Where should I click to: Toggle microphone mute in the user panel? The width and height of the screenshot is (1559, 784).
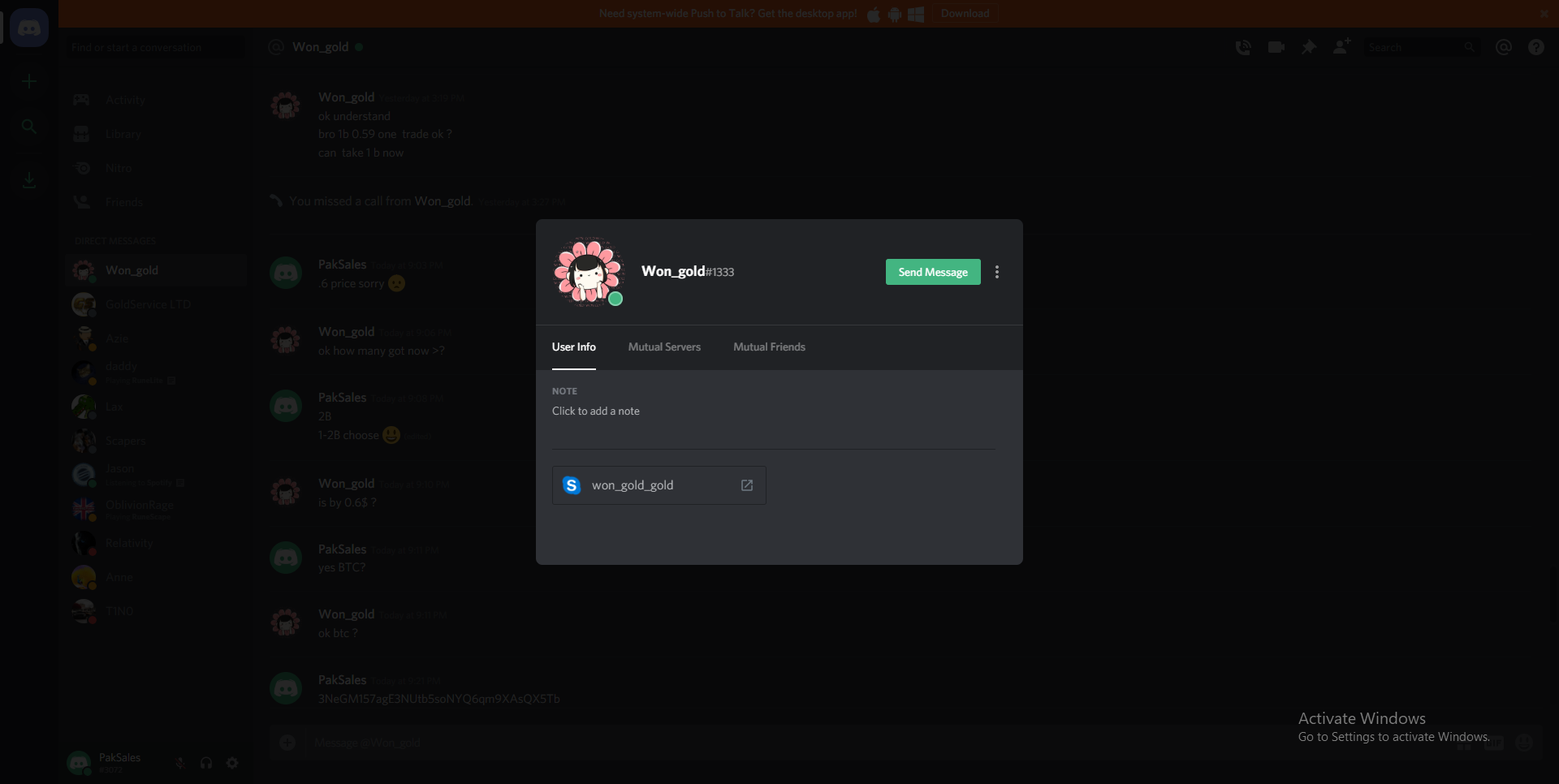[x=180, y=763]
